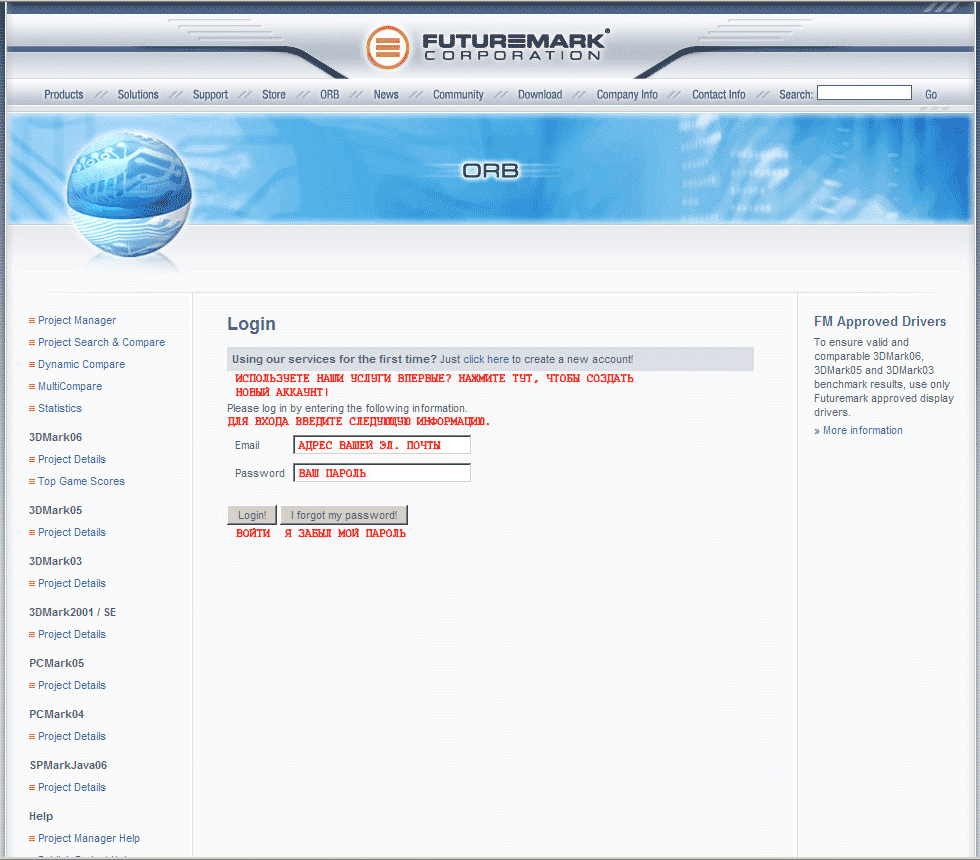Click the Help section heading
The width and height of the screenshot is (980, 860).
[41, 816]
